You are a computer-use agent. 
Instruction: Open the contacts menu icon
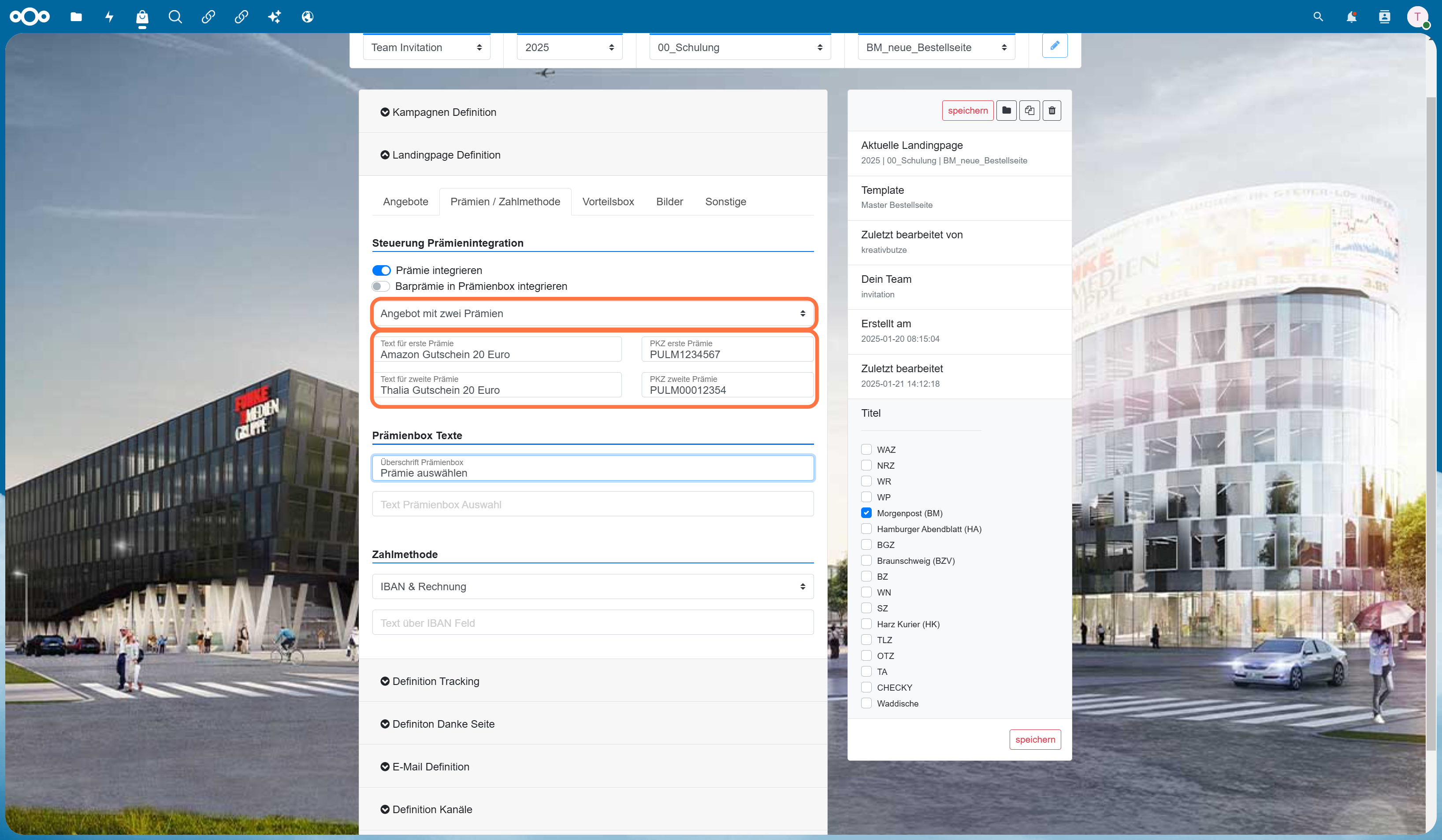pyautogui.click(x=1385, y=17)
